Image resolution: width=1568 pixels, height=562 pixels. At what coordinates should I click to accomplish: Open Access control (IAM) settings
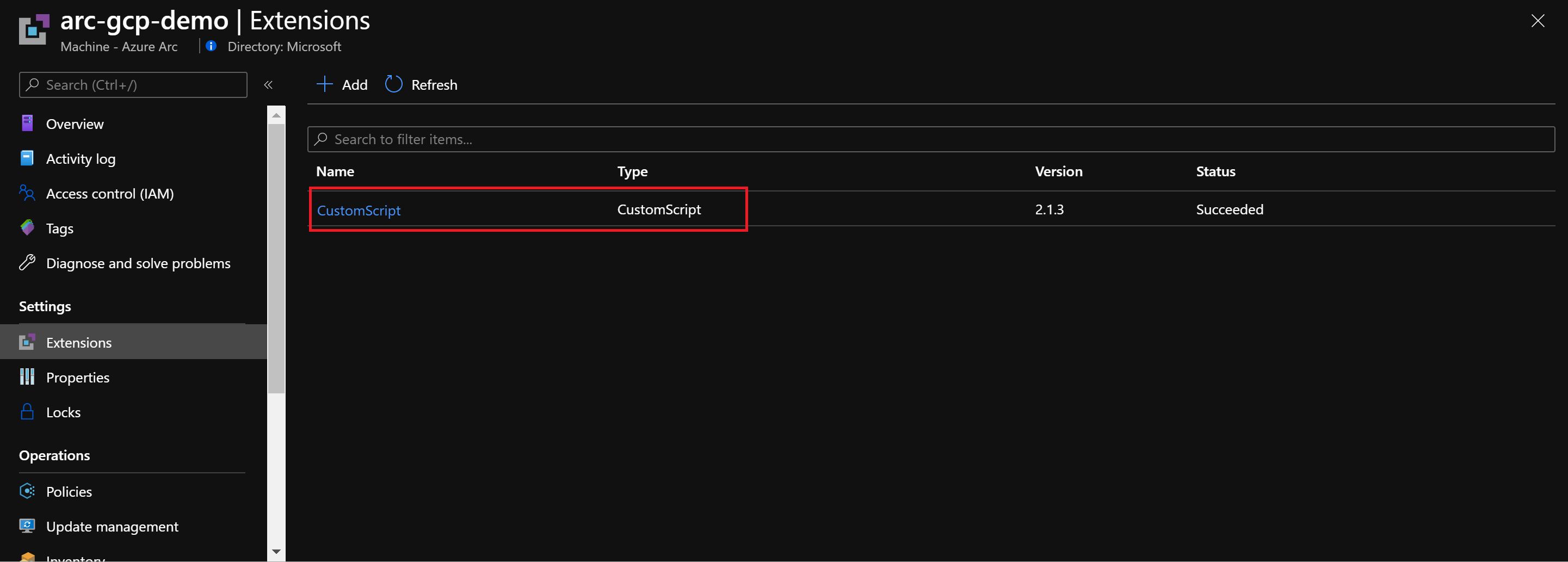(27, 193)
